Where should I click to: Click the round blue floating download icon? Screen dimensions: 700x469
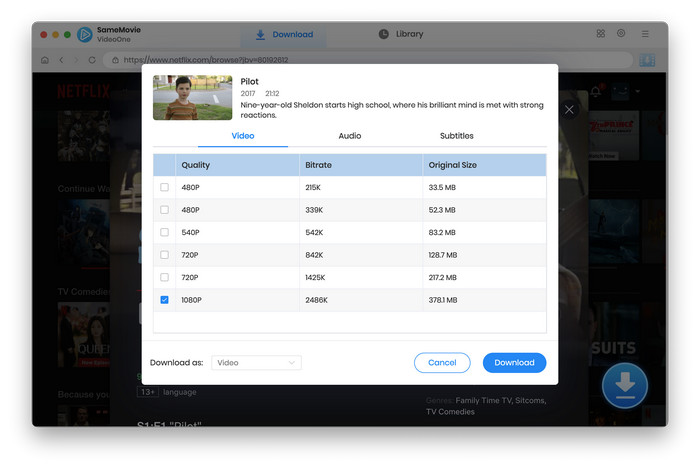pyautogui.click(x=625, y=386)
